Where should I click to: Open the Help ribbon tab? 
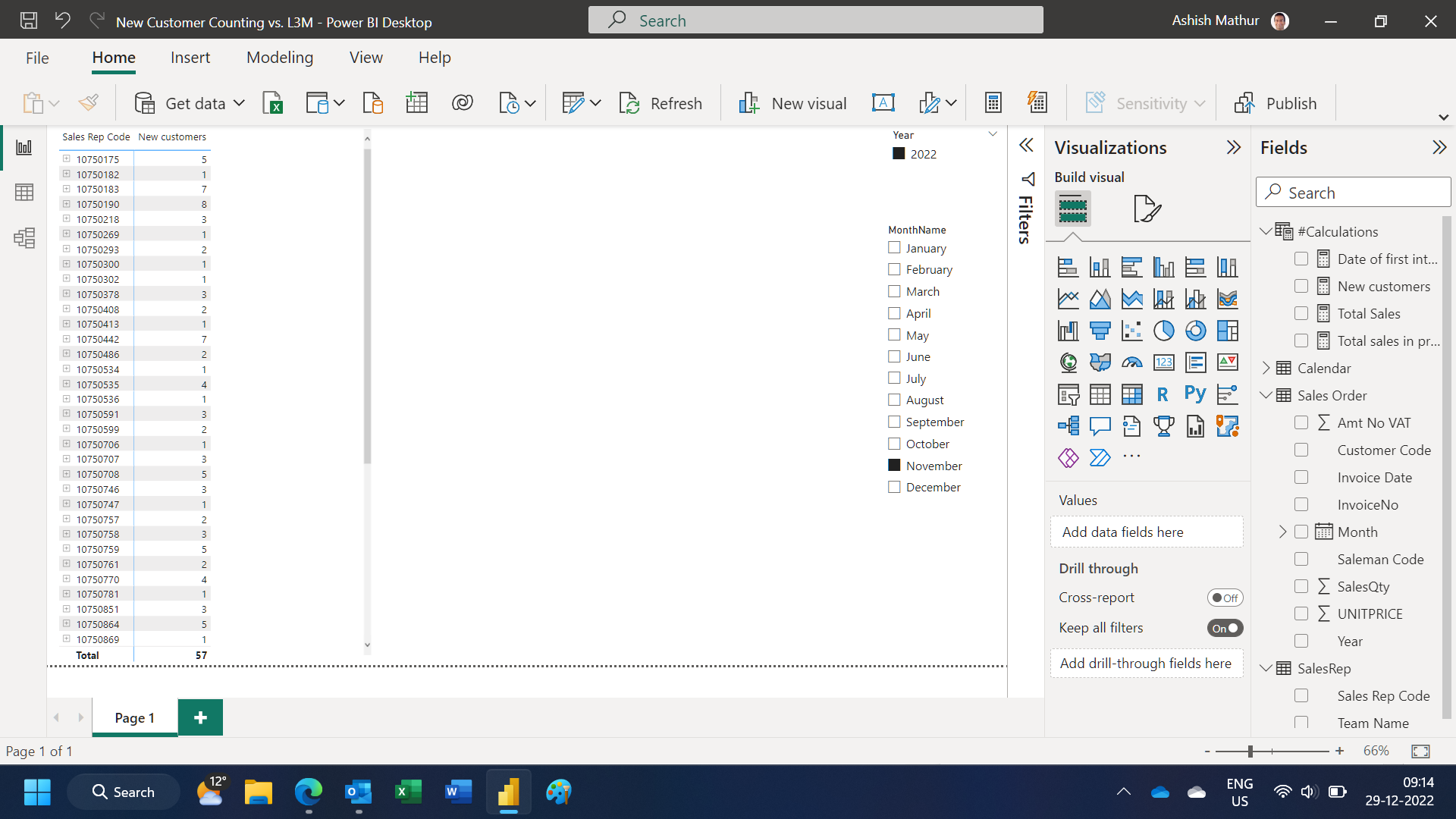(x=435, y=58)
